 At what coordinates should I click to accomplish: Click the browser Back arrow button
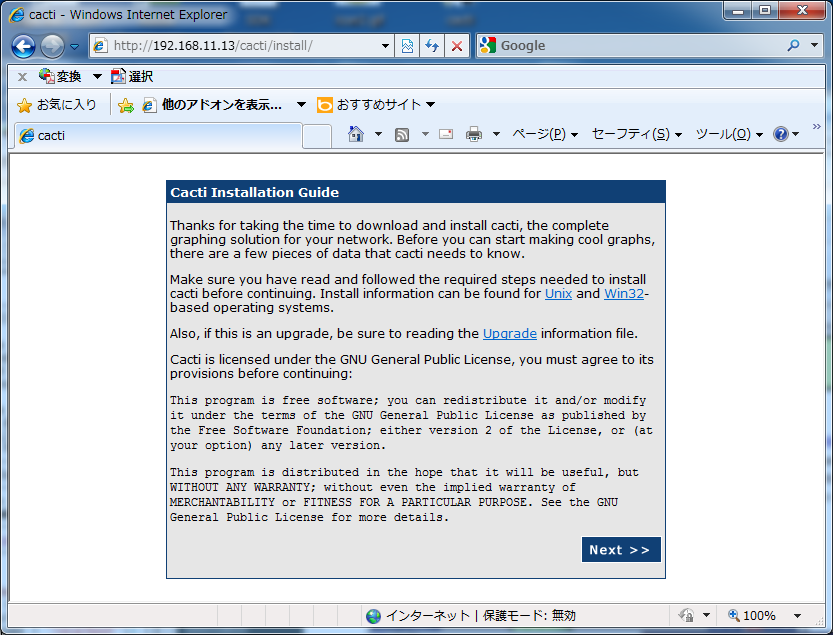[x=24, y=46]
